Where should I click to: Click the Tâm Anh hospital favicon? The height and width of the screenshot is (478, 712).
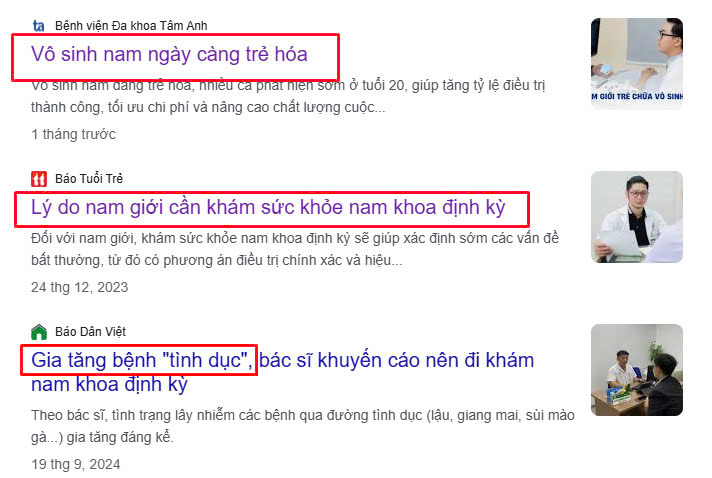[39, 26]
